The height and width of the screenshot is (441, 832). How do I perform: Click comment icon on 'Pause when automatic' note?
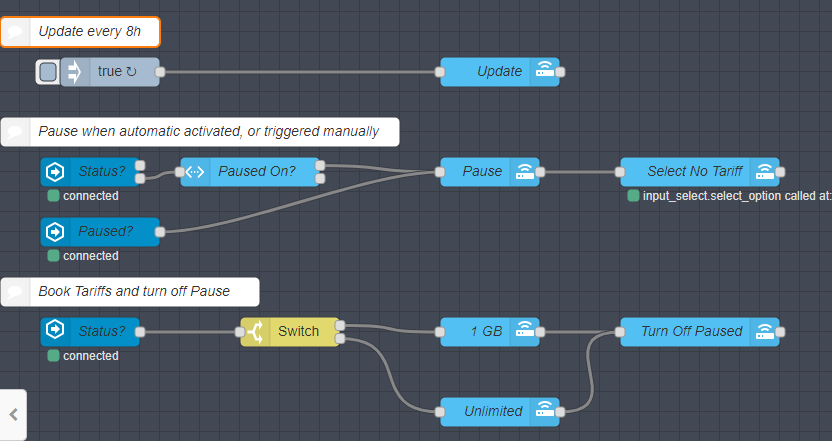click(15, 132)
